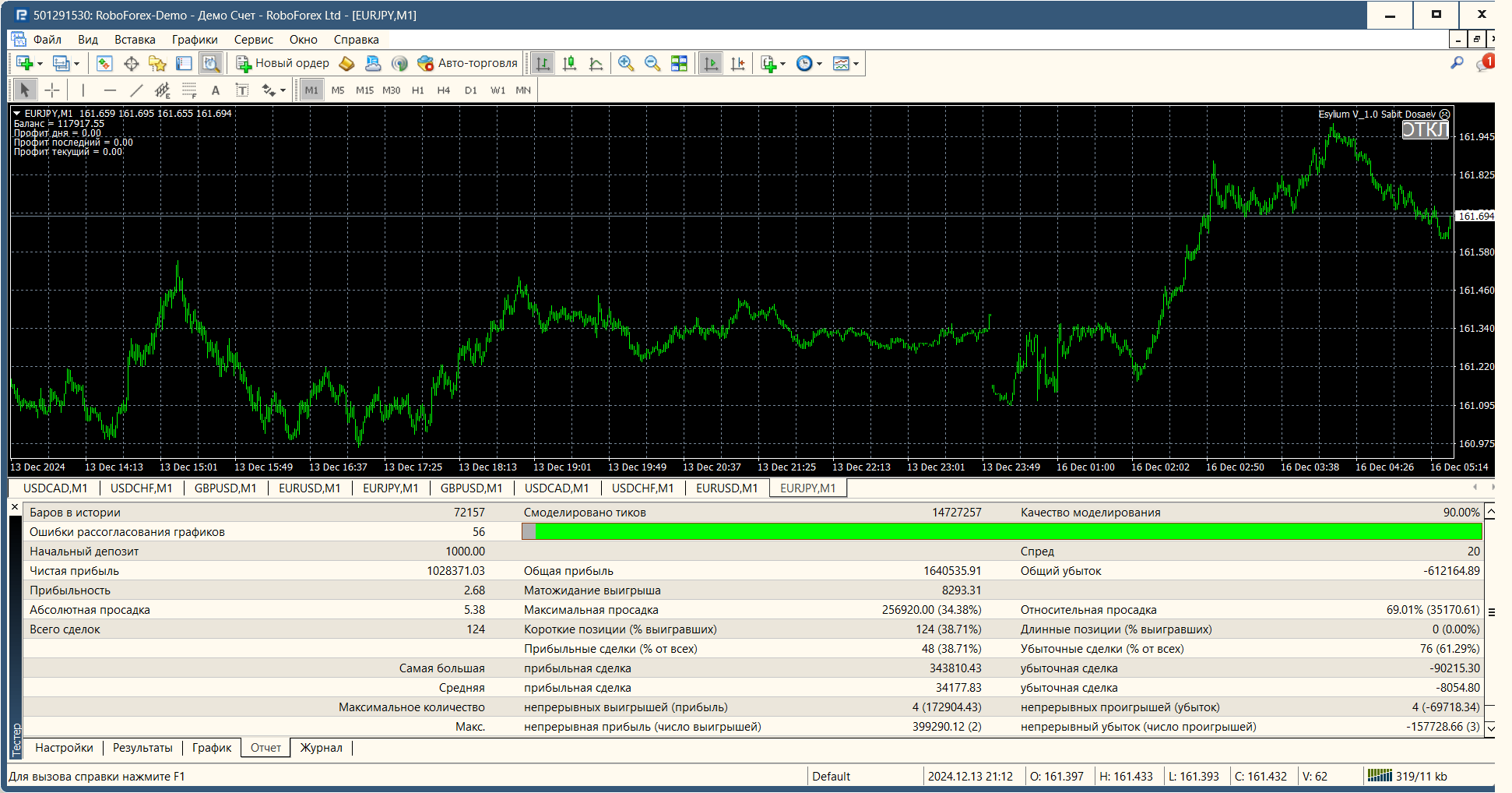Toggle chart shift

[x=737, y=64]
